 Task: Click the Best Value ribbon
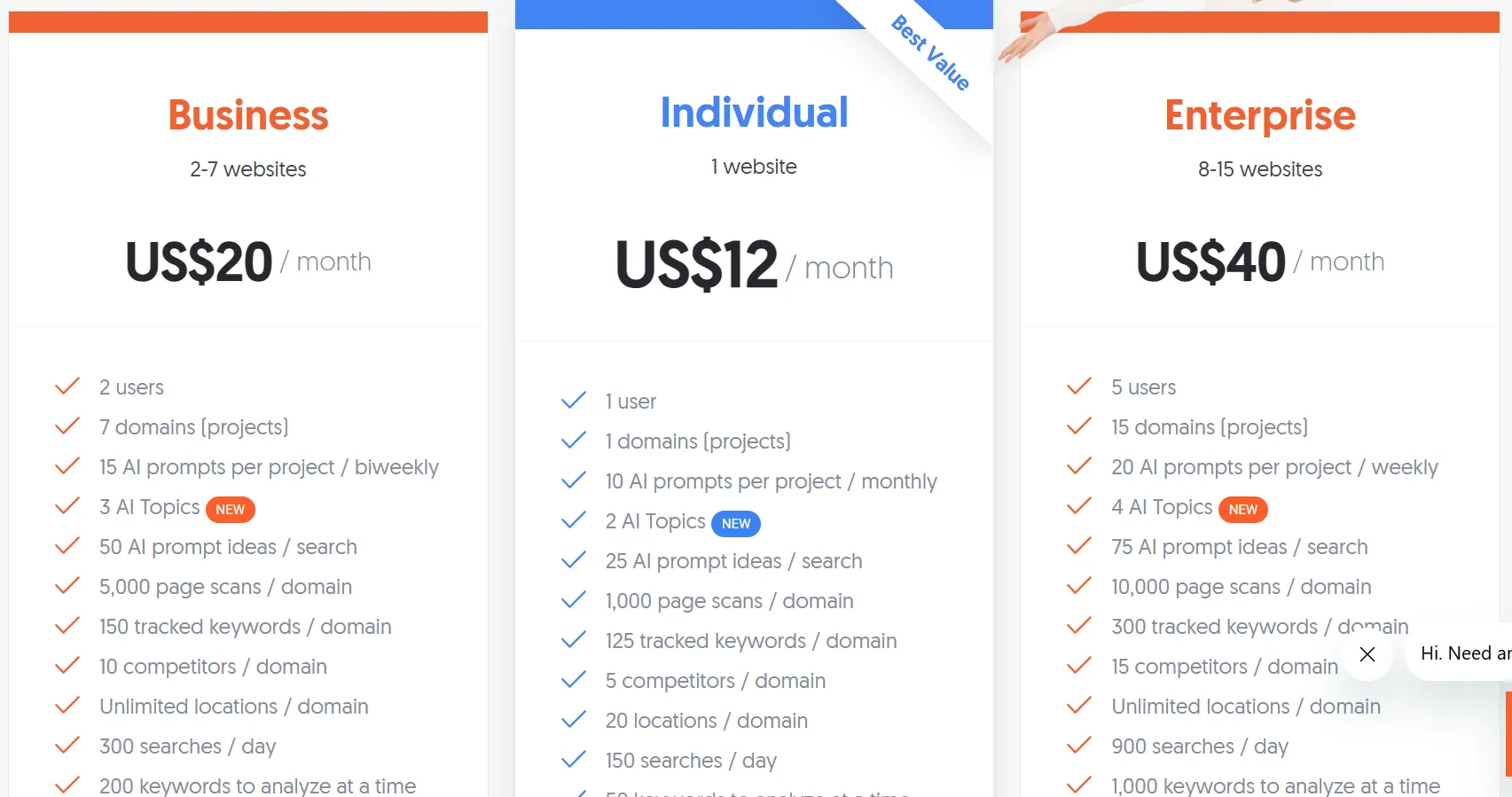pyautogui.click(x=930, y=53)
